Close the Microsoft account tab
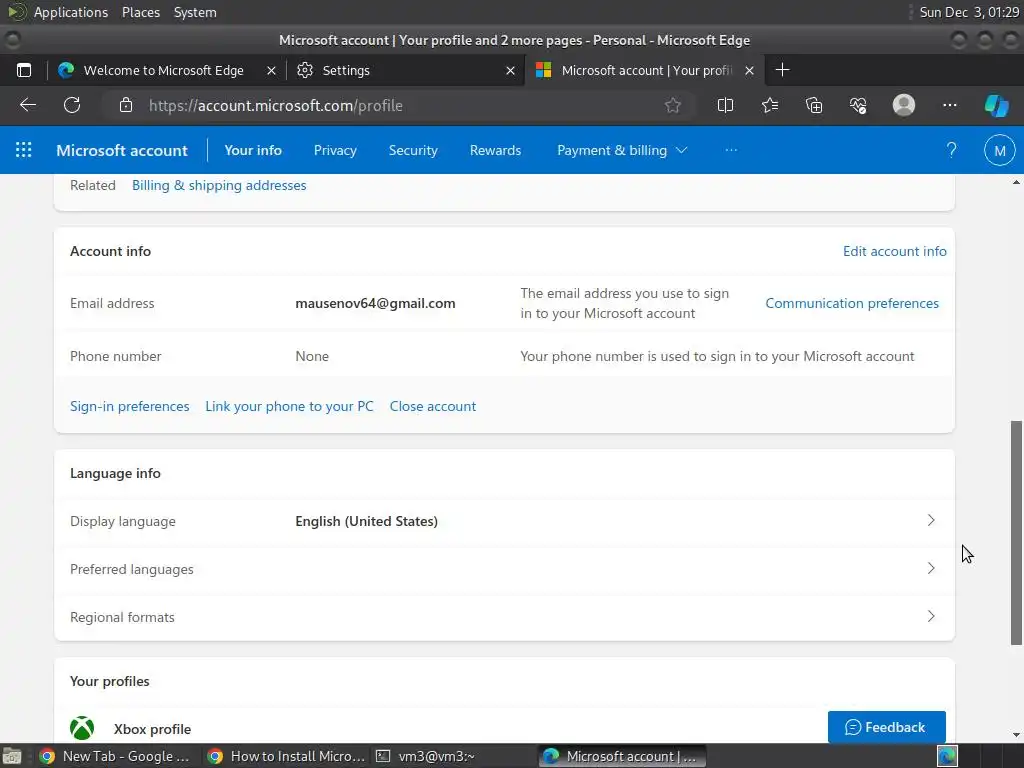Image resolution: width=1024 pixels, height=768 pixels. click(x=750, y=71)
